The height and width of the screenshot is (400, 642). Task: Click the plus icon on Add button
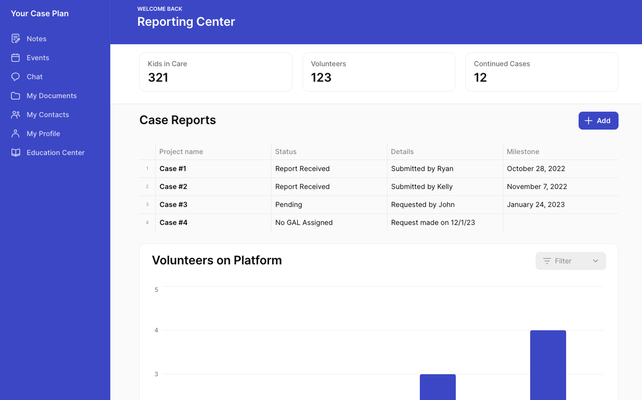coord(589,121)
